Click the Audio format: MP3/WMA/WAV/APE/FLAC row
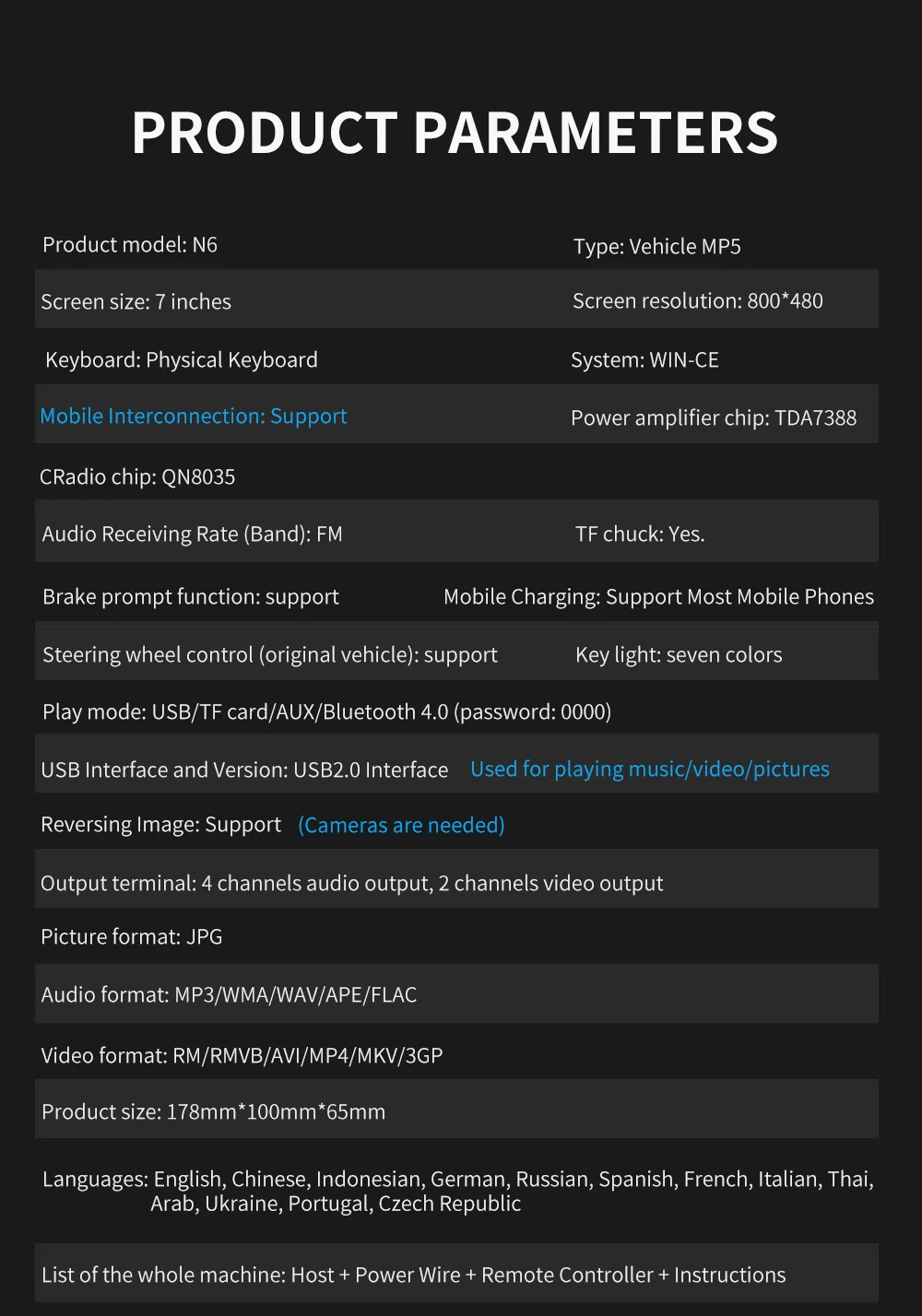 [229, 995]
